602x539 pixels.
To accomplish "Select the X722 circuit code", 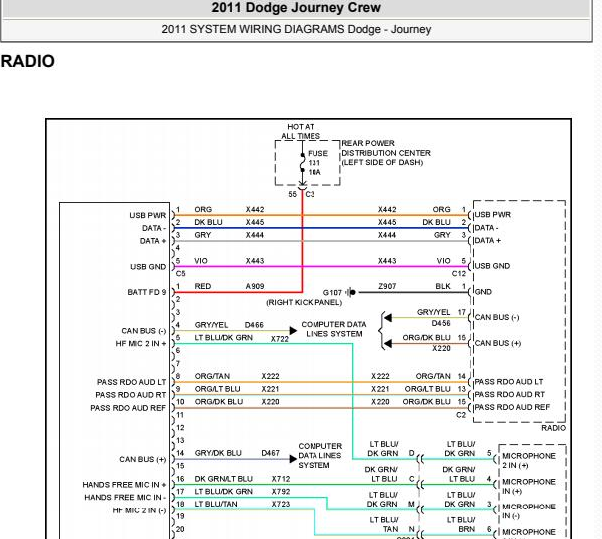I will (280, 339).
